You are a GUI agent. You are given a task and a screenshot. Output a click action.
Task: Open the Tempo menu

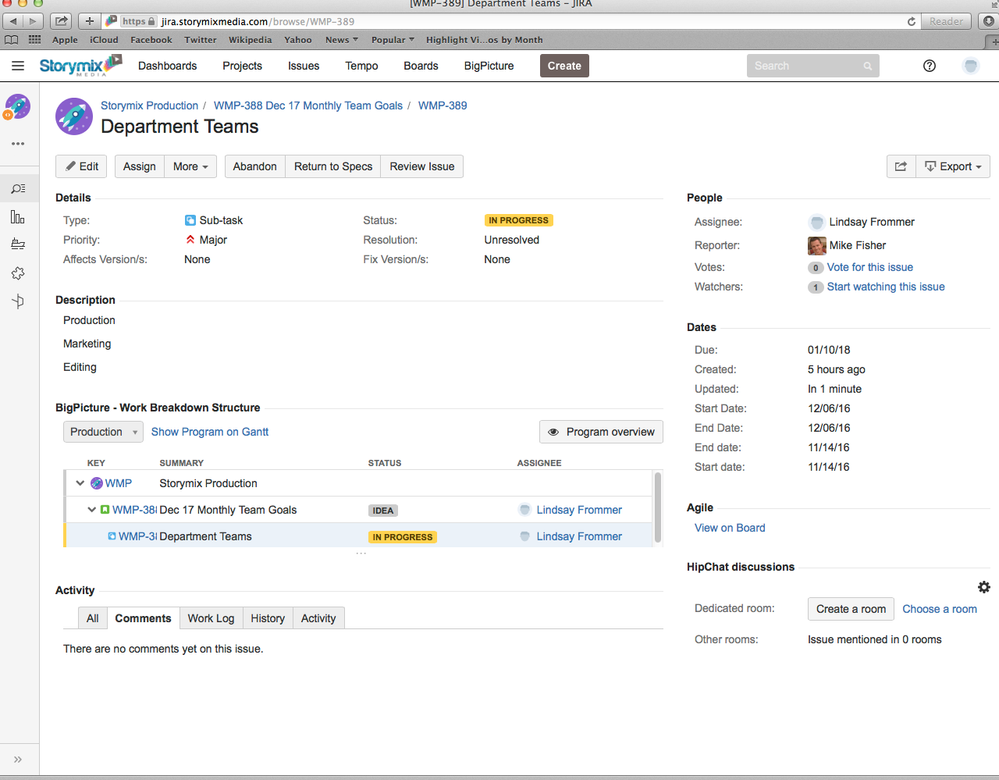click(361, 66)
